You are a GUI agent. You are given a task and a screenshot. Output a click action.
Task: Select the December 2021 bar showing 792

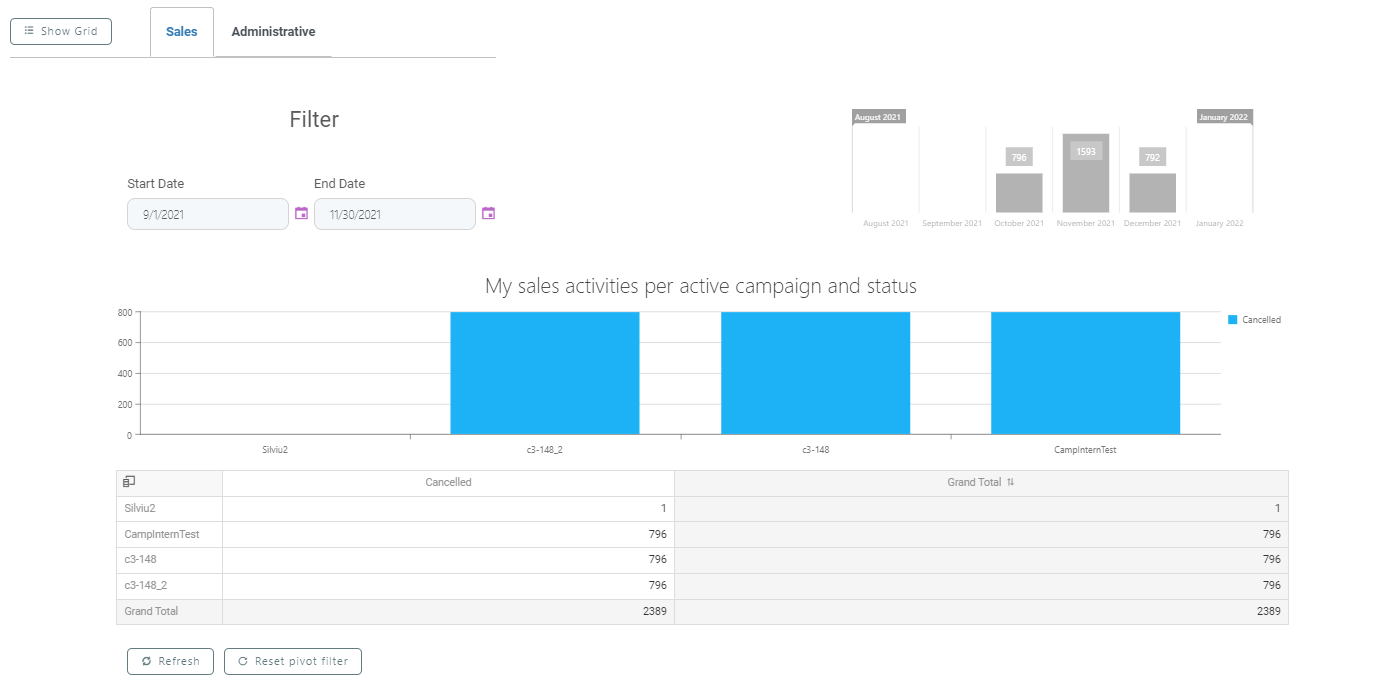(x=1152, y=192)
